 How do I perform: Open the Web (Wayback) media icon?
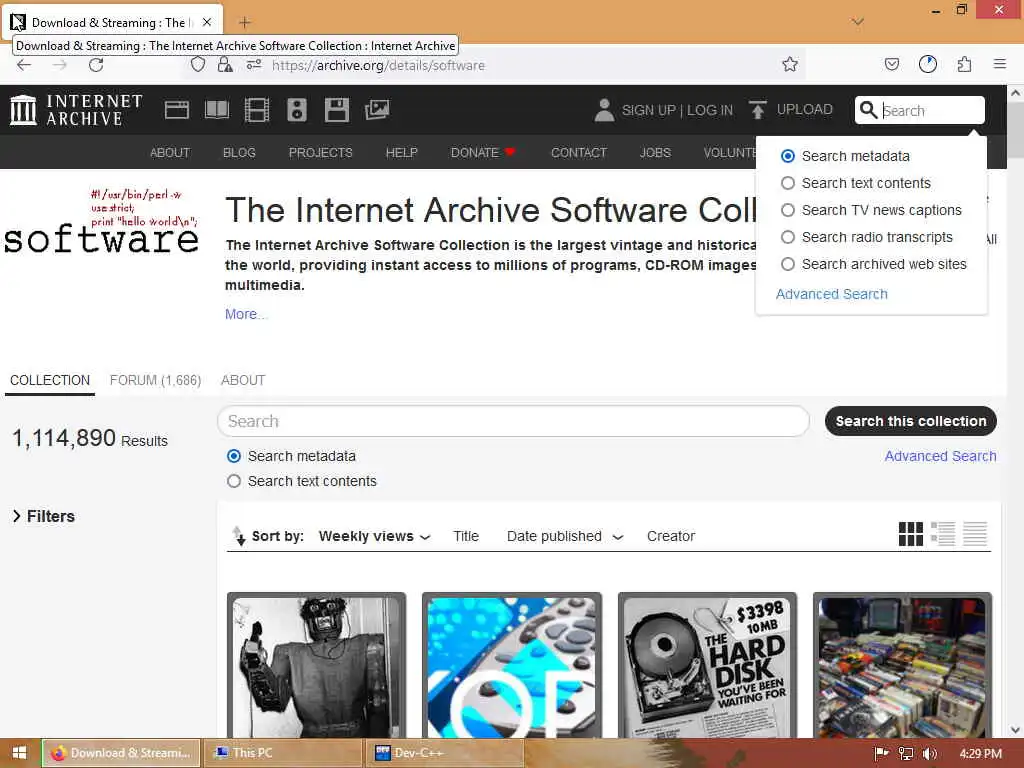click(176, 110)
